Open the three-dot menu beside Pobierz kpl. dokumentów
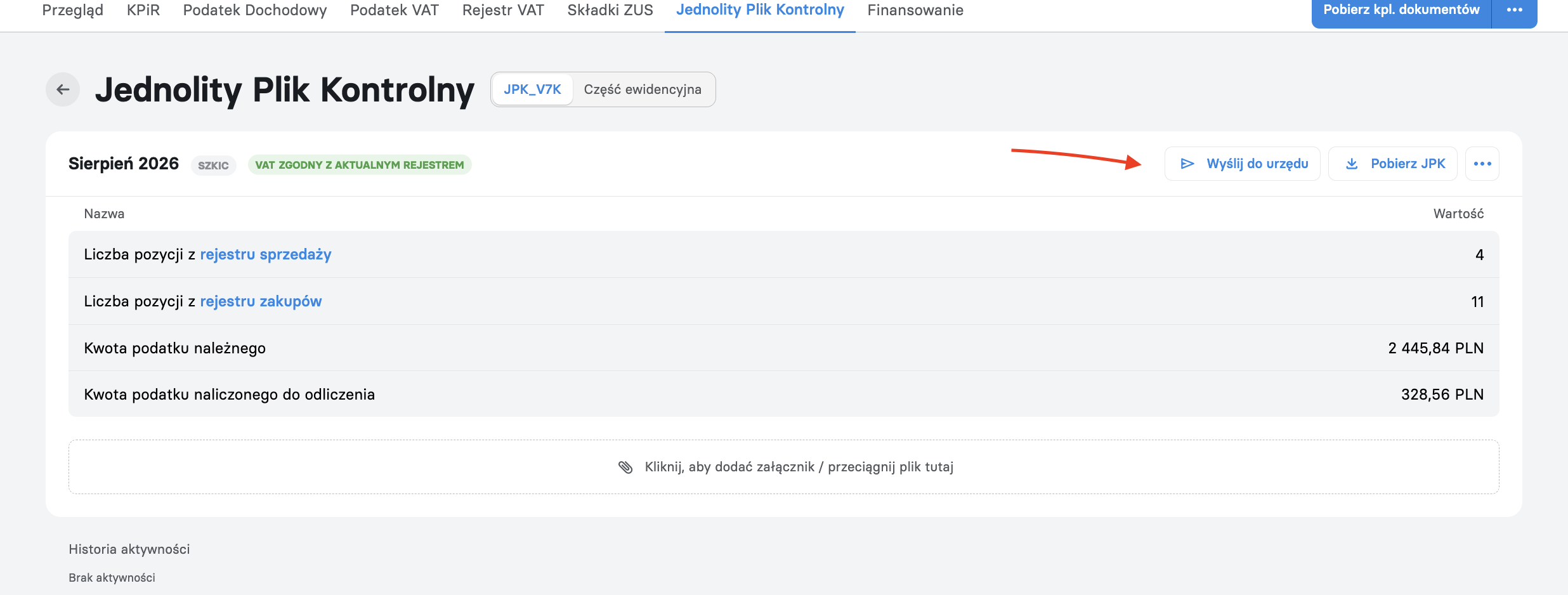This screenshot has height=595, width=1568. click(1515, 10)
